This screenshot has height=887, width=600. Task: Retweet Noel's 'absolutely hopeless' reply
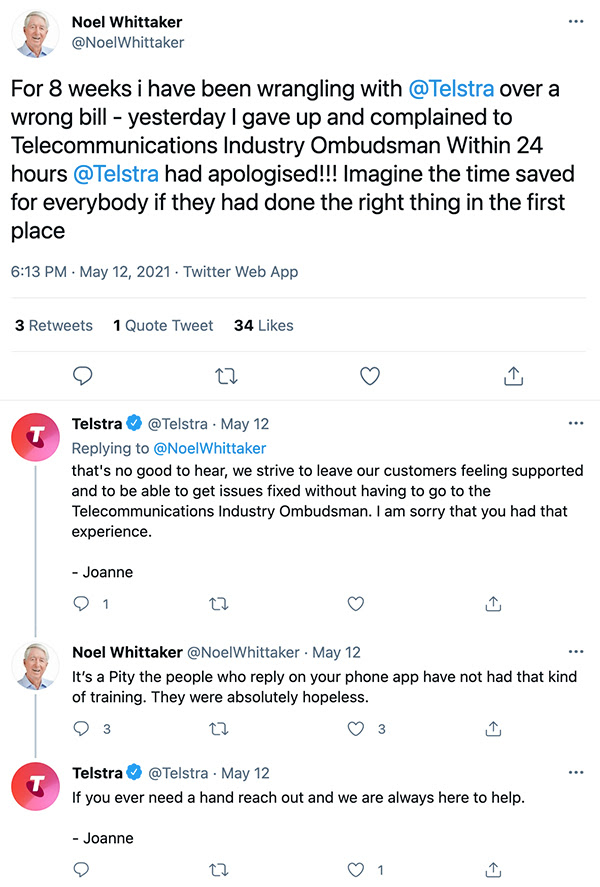pos(218,729)
